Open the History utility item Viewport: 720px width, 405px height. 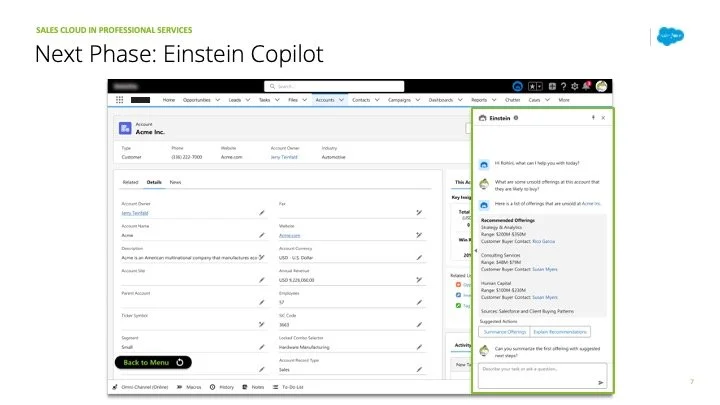pyautogui.click(x=222, y=387)
